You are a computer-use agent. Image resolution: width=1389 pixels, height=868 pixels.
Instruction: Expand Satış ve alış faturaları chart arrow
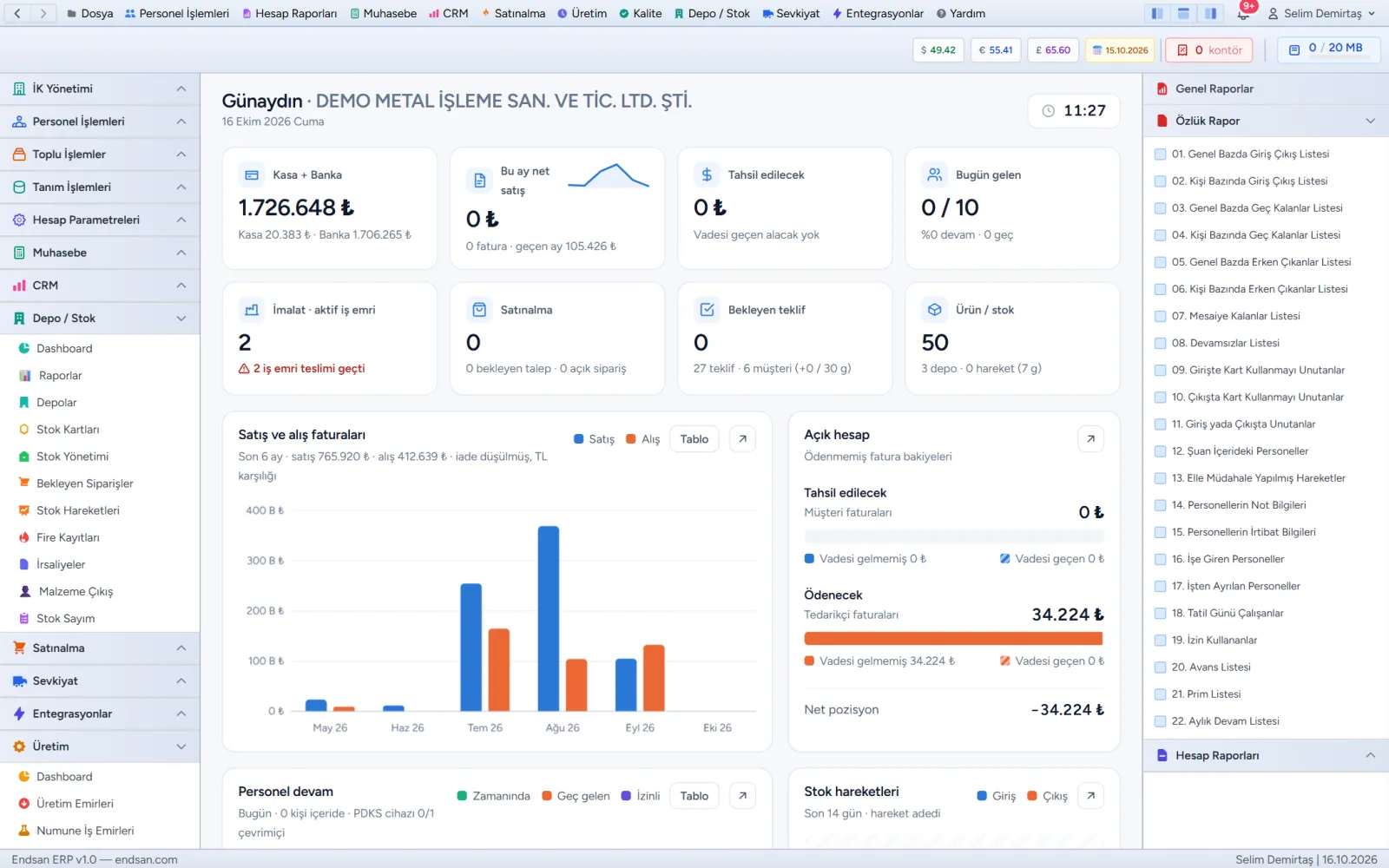[742, 439]
